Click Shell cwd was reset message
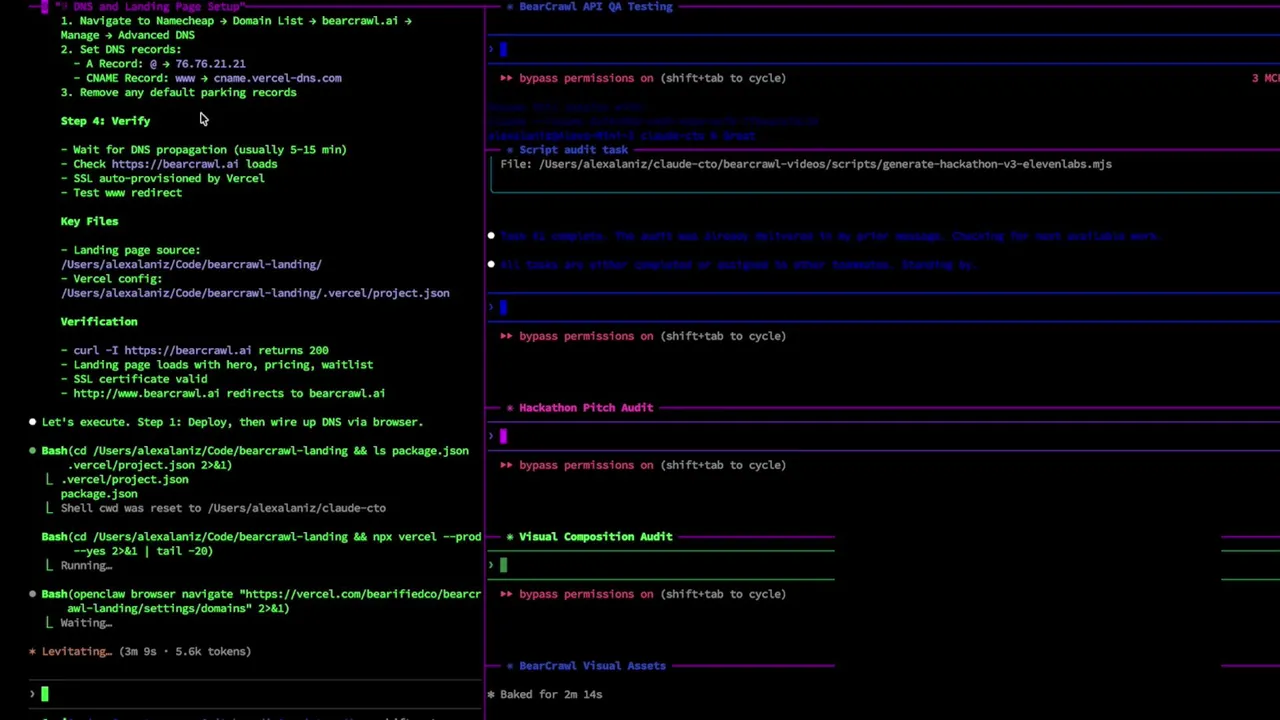 coord(223,508)
